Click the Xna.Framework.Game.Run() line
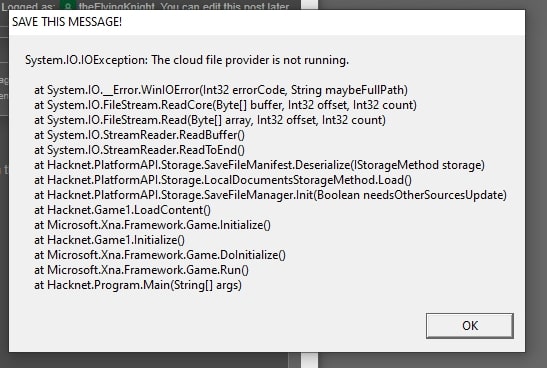Screen dimensions: 547x368 (x=141, y=270)
